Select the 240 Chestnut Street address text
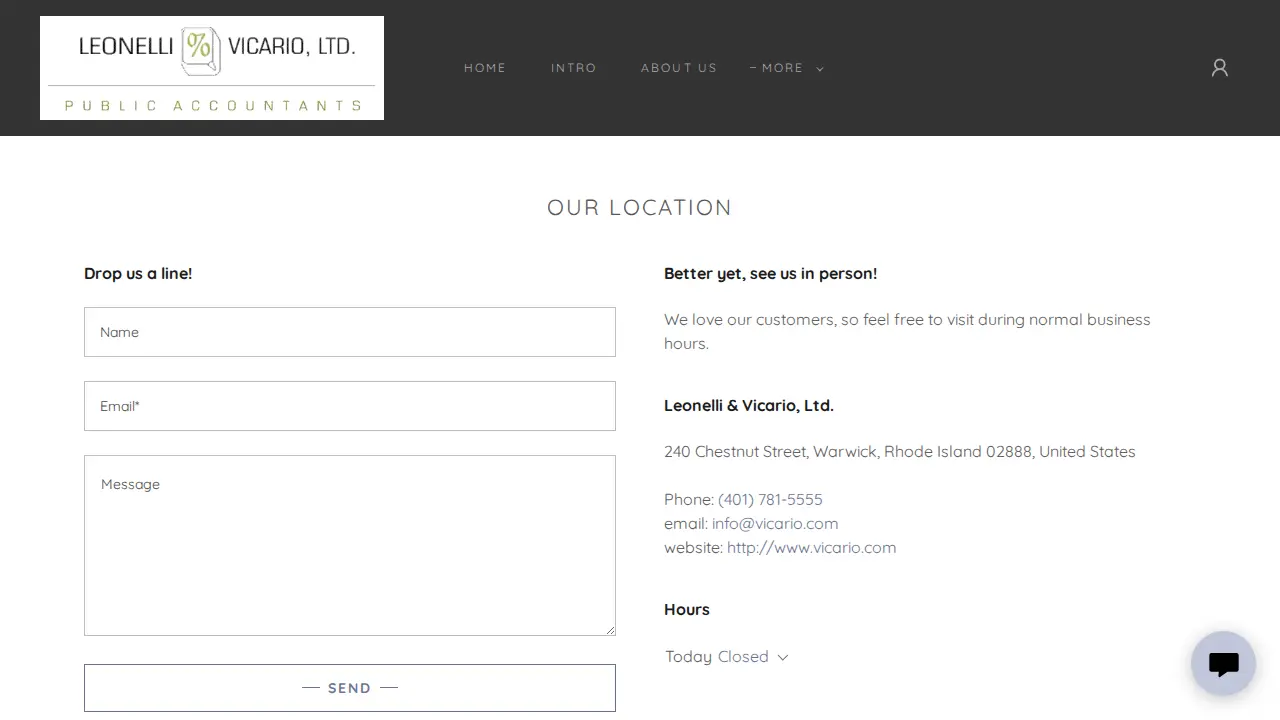Screen dimensions: 1280x720 click(x=900, y=451)
